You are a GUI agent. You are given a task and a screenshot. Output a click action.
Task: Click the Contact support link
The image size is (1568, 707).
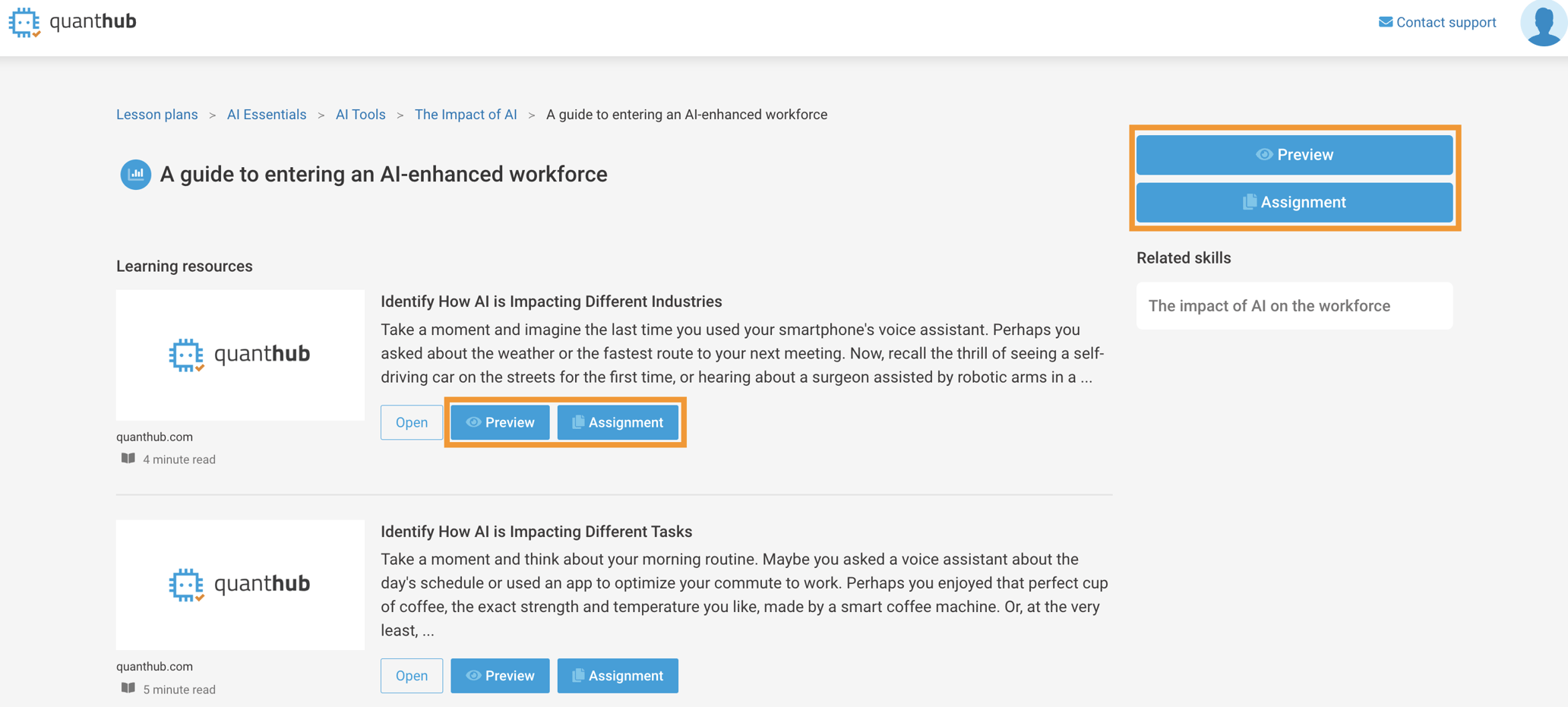click(1446, 22)
